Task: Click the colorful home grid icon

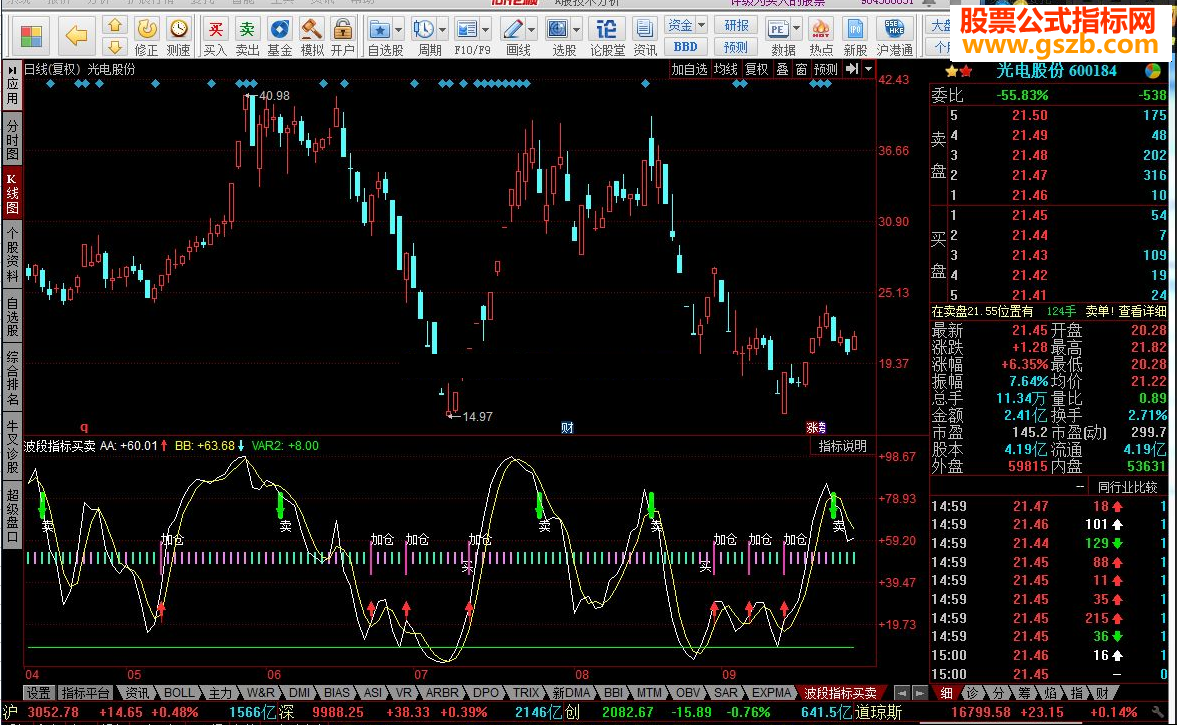Action: click(x=32, y=36)
